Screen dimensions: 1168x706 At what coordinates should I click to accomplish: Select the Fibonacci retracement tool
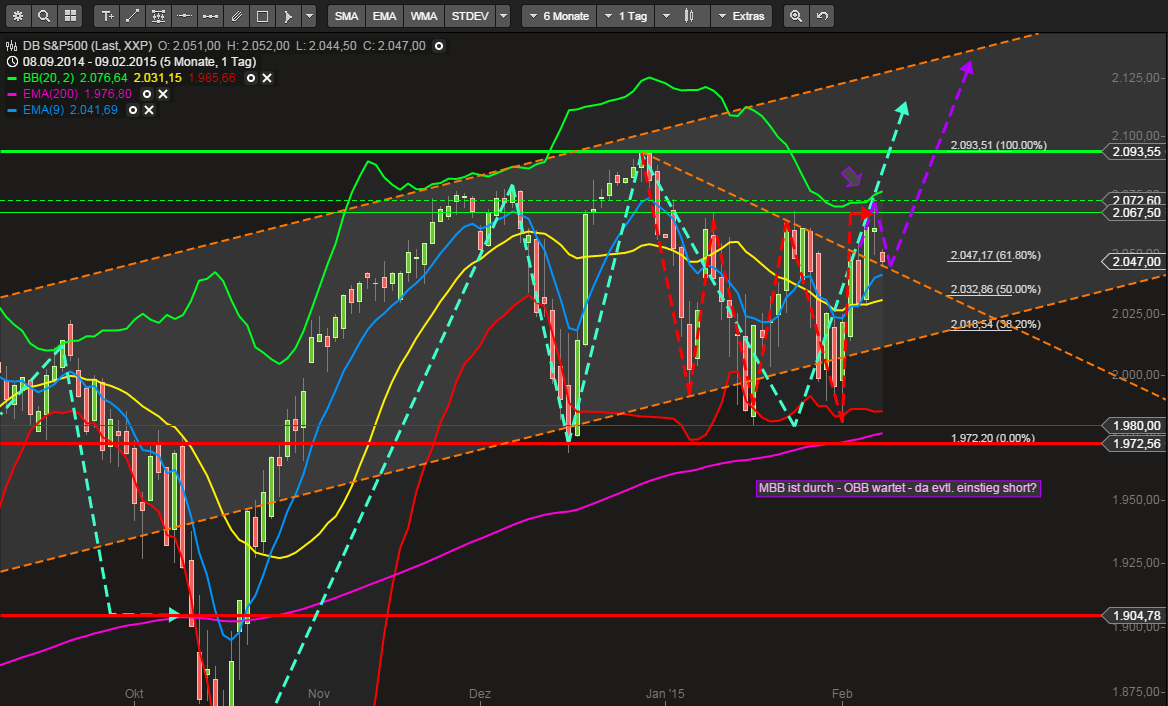tap(158, 16)
